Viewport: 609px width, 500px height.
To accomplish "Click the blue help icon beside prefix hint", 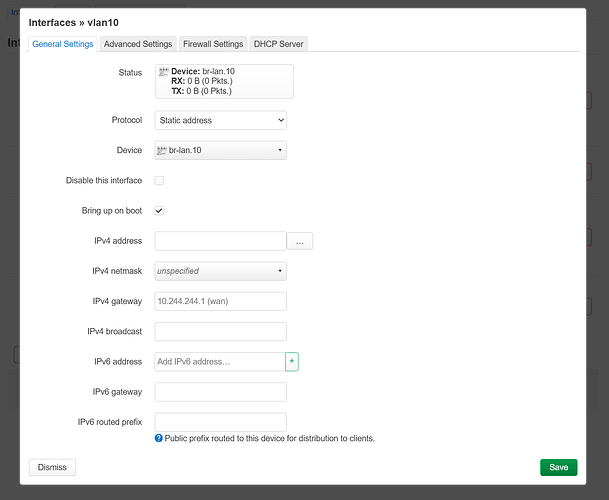I will point(159,438).
